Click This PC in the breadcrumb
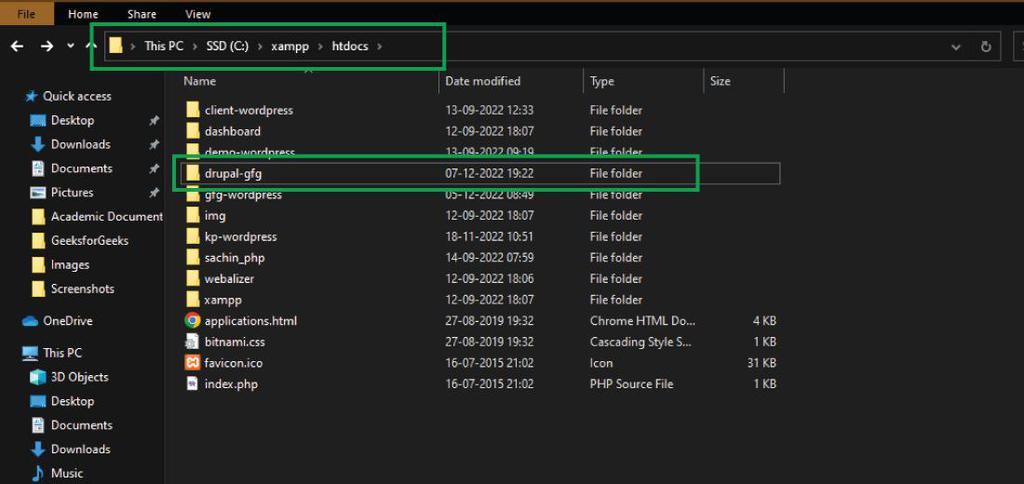Viewport: 1024px width, 484px height. (164, 46)
